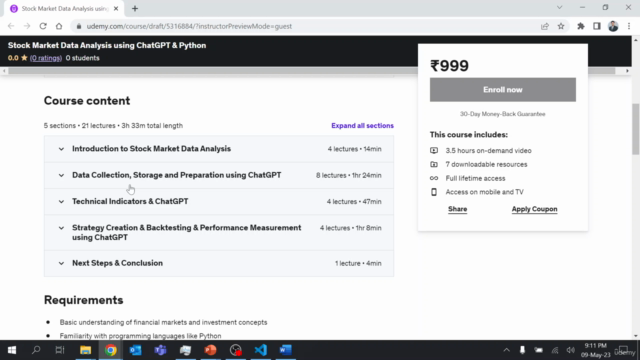Screen dimensions: 640x360
Task: Open Visual Studio Code from the taskbar
Action: (x=260, y=350)
